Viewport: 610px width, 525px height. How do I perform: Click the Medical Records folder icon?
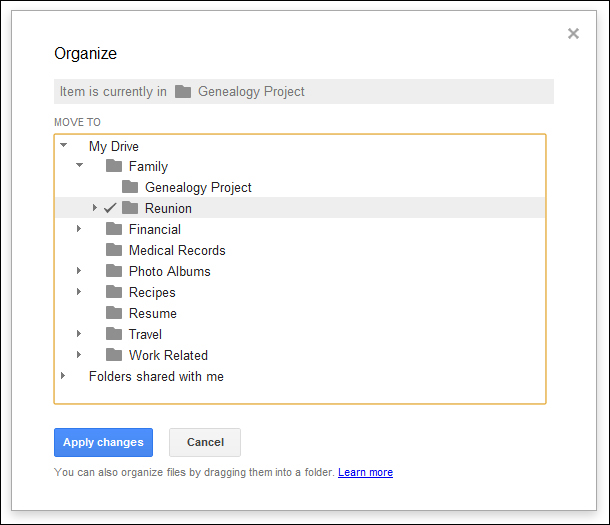(114, 250)
